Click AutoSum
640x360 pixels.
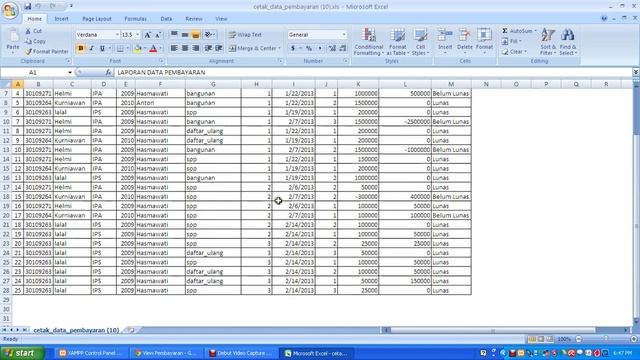click(518, 31)
